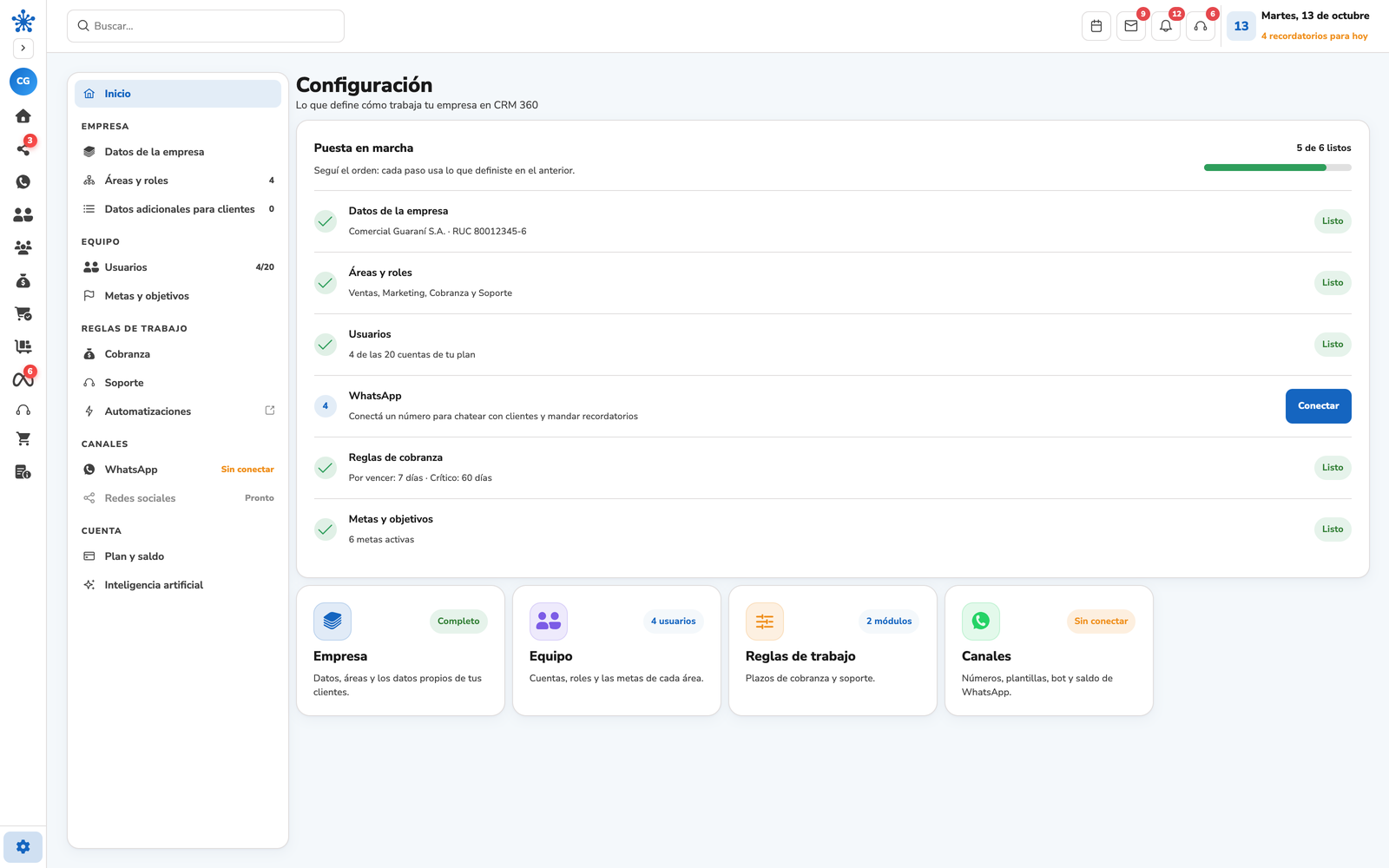Click Listo badge on Reglas de cobranza row

click(x=1333, y=468)
